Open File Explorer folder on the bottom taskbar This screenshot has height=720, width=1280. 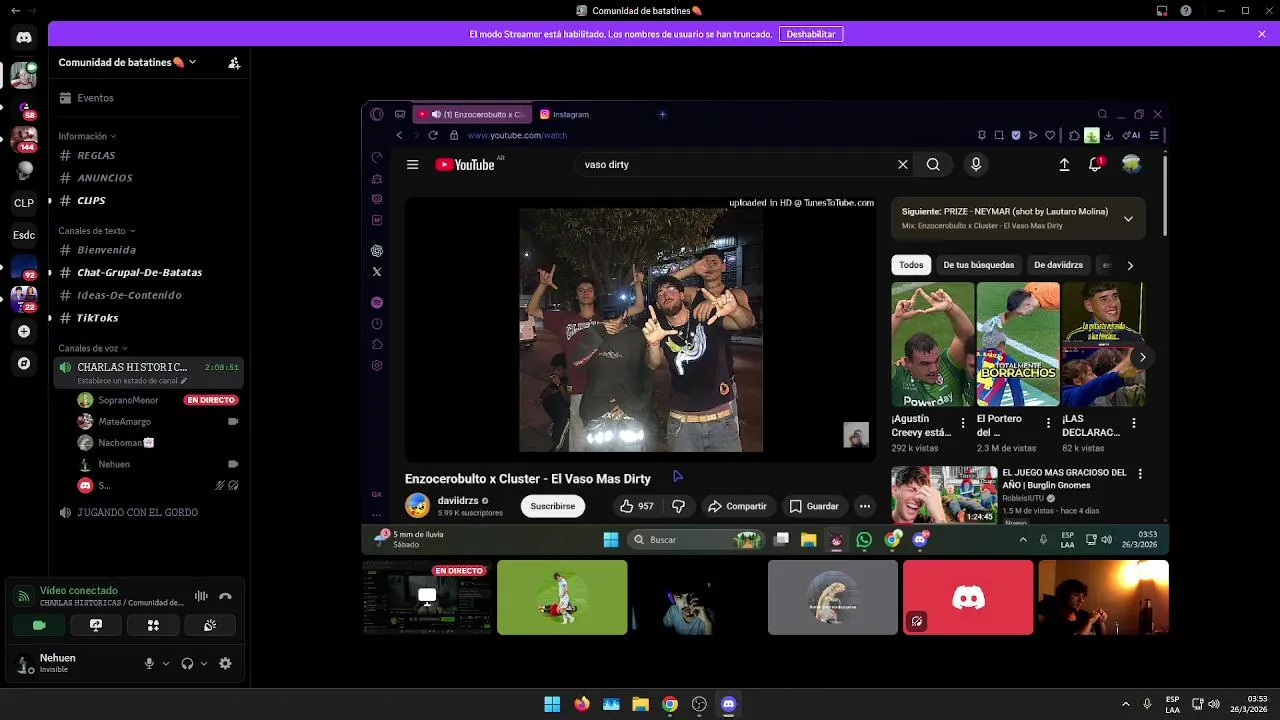click(x=640, y=704)
